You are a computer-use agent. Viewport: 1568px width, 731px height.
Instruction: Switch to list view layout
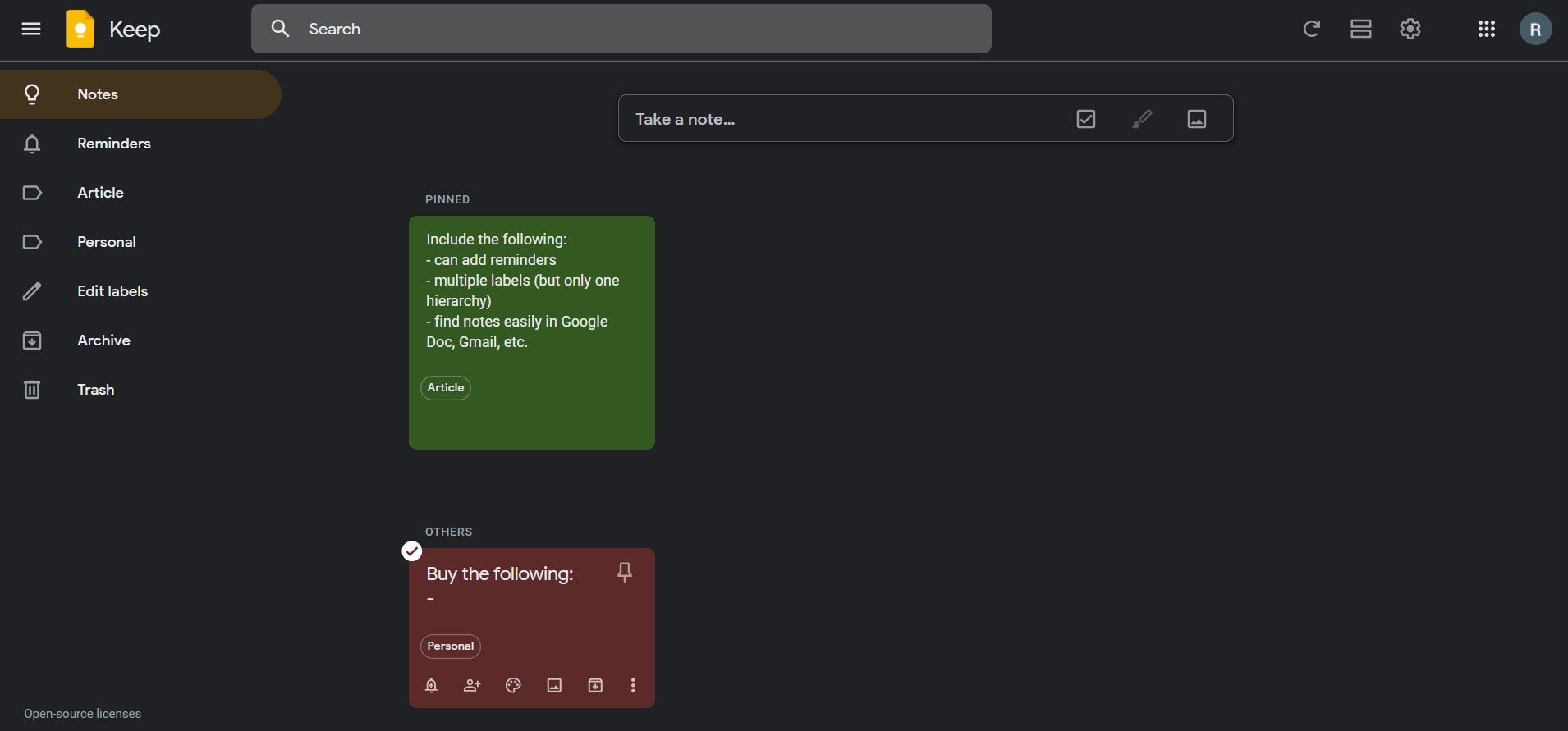coord(1360,29)
